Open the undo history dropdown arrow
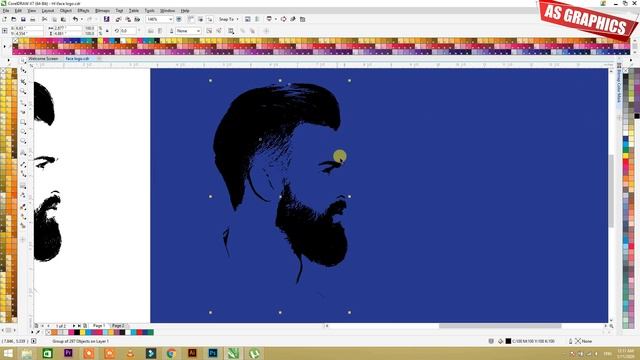640x360 pixels. pyautogui.click(x=82, y=19)
